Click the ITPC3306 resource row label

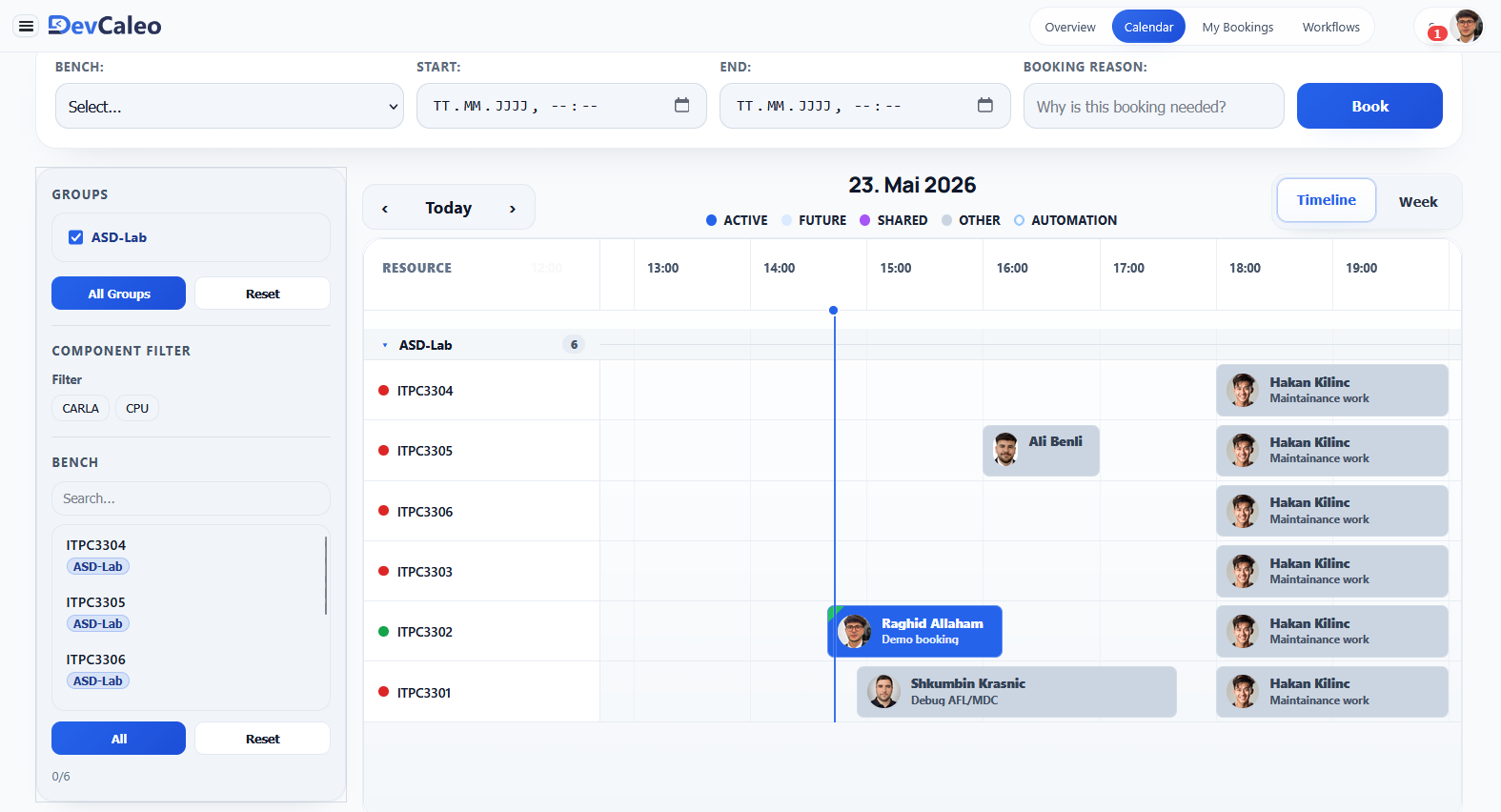(425, 512)
